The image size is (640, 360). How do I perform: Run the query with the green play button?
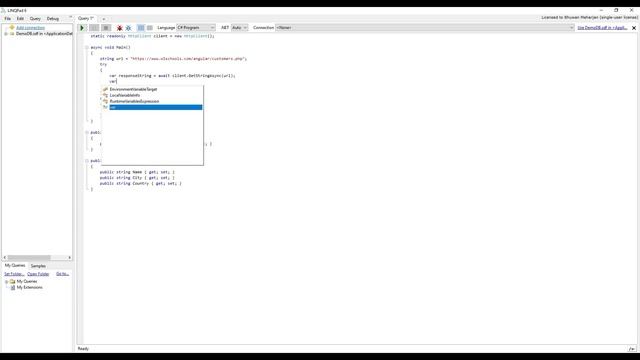click(82, 28)
